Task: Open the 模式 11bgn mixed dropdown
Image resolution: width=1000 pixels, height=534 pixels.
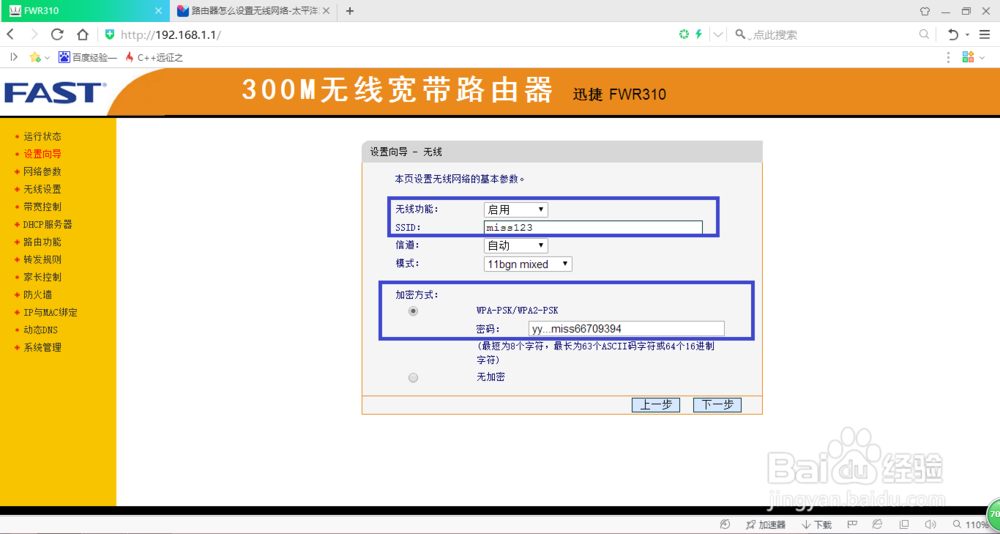Action: pyautogui.click(x=528, y=263)
